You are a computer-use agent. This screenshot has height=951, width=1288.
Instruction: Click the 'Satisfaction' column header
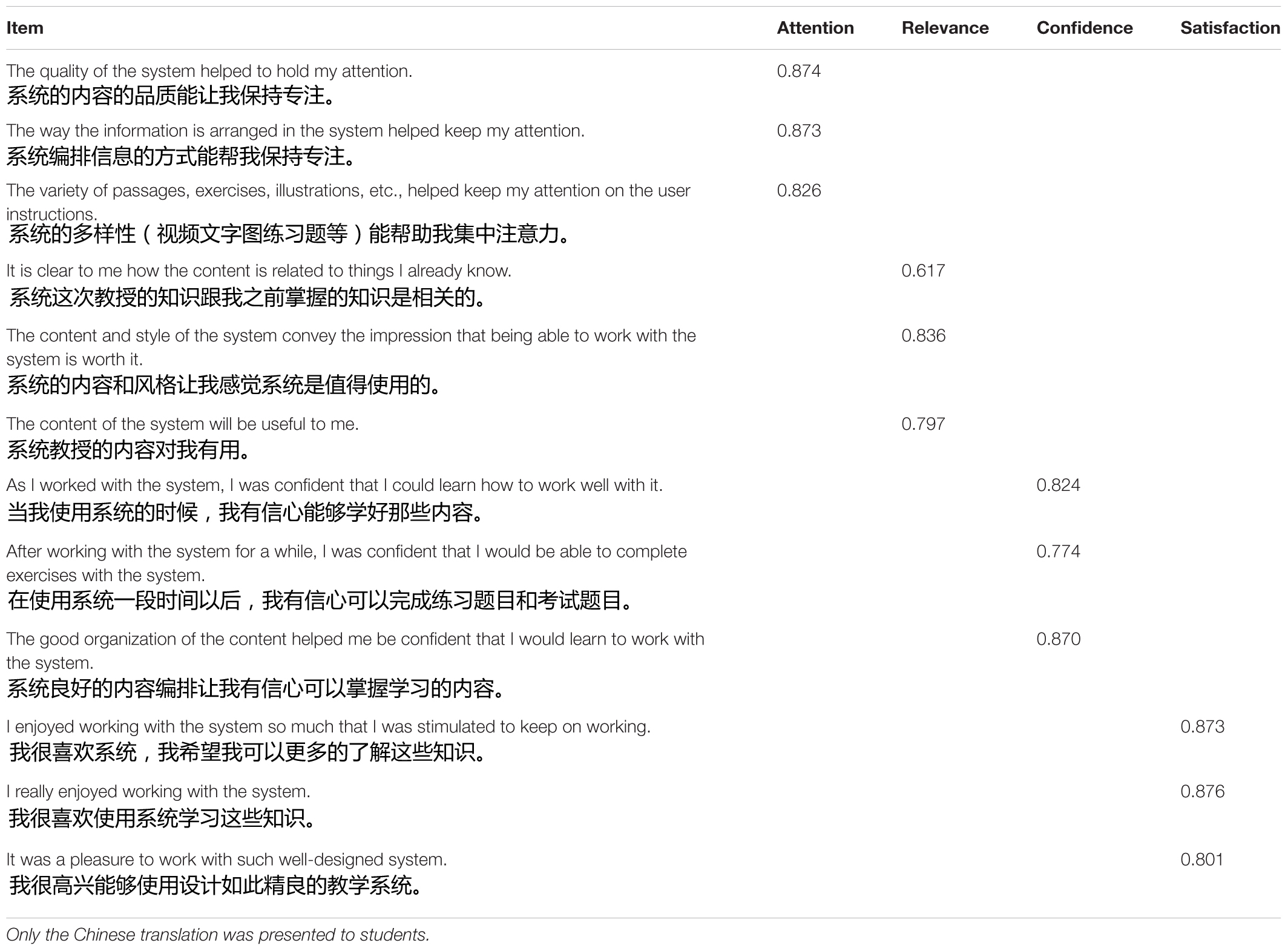click(x=1230, y=28)
